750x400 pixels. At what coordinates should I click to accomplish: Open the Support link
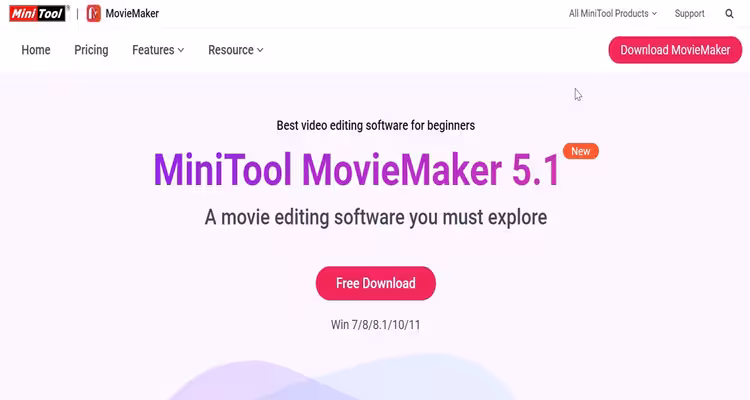coord(689,13)
